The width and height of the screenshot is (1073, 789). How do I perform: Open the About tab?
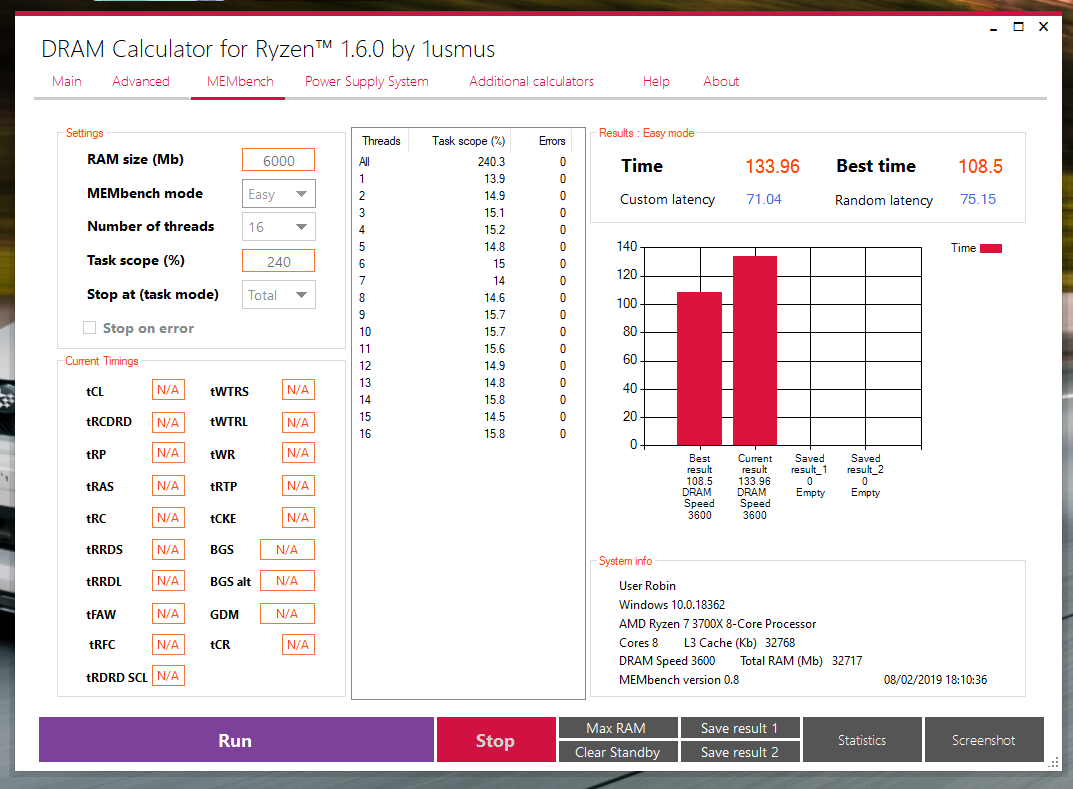pyautogui.click(x=721, y=81)
